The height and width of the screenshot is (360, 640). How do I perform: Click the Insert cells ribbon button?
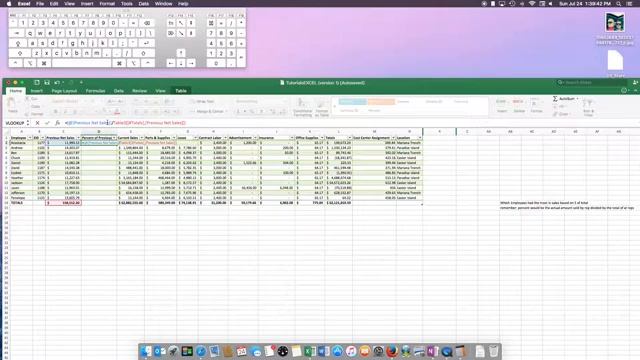[502, 106]
